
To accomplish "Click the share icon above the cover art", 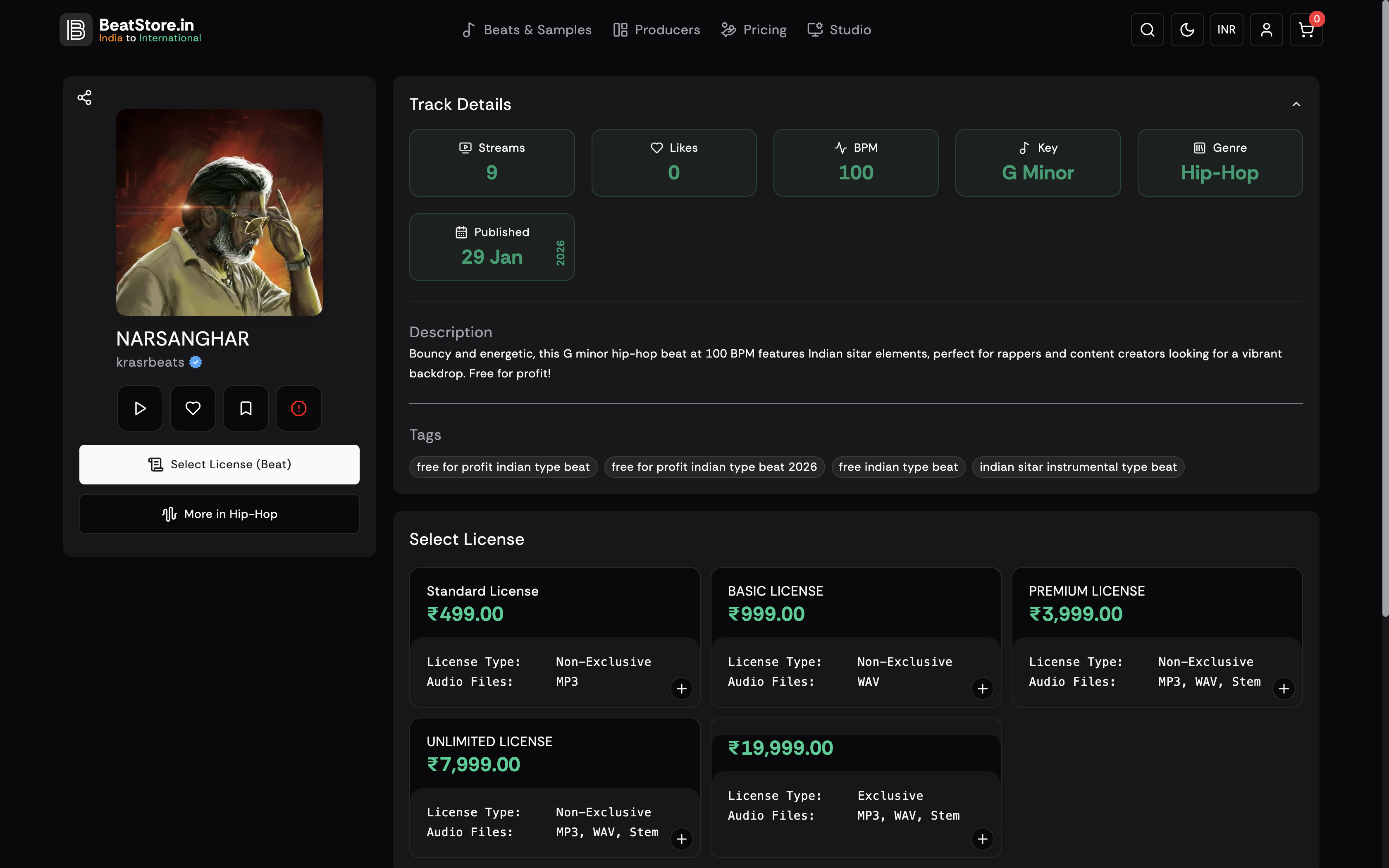I will 84,97.
